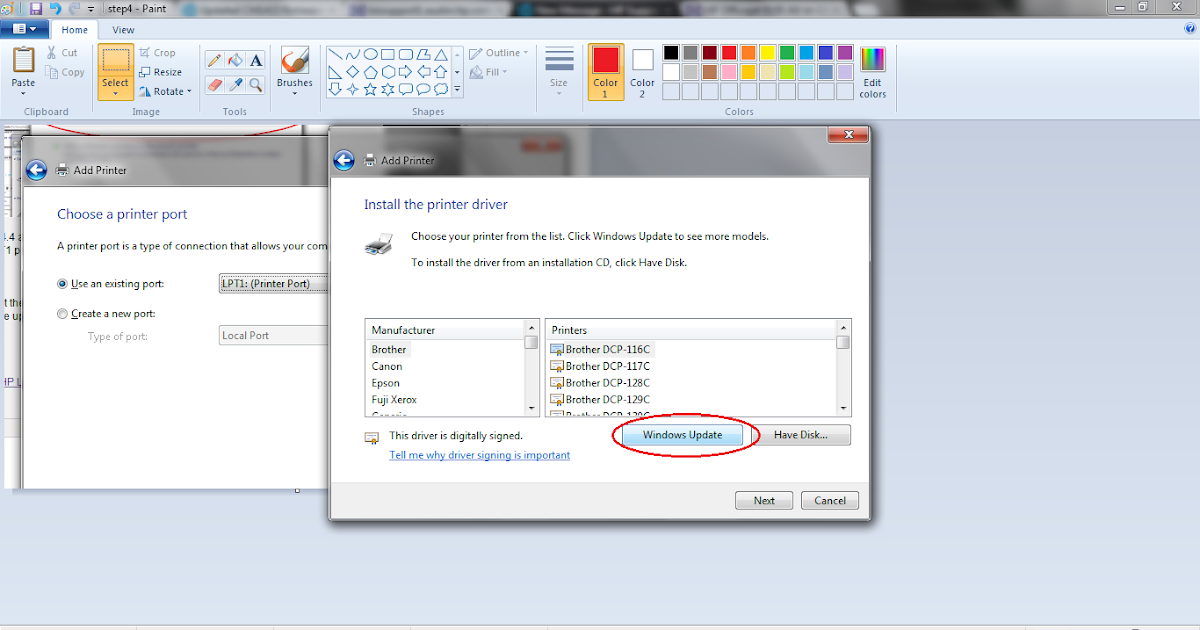Select the Pencil tool
This screenshot has height=630, width=1200.
pos(214,60)
